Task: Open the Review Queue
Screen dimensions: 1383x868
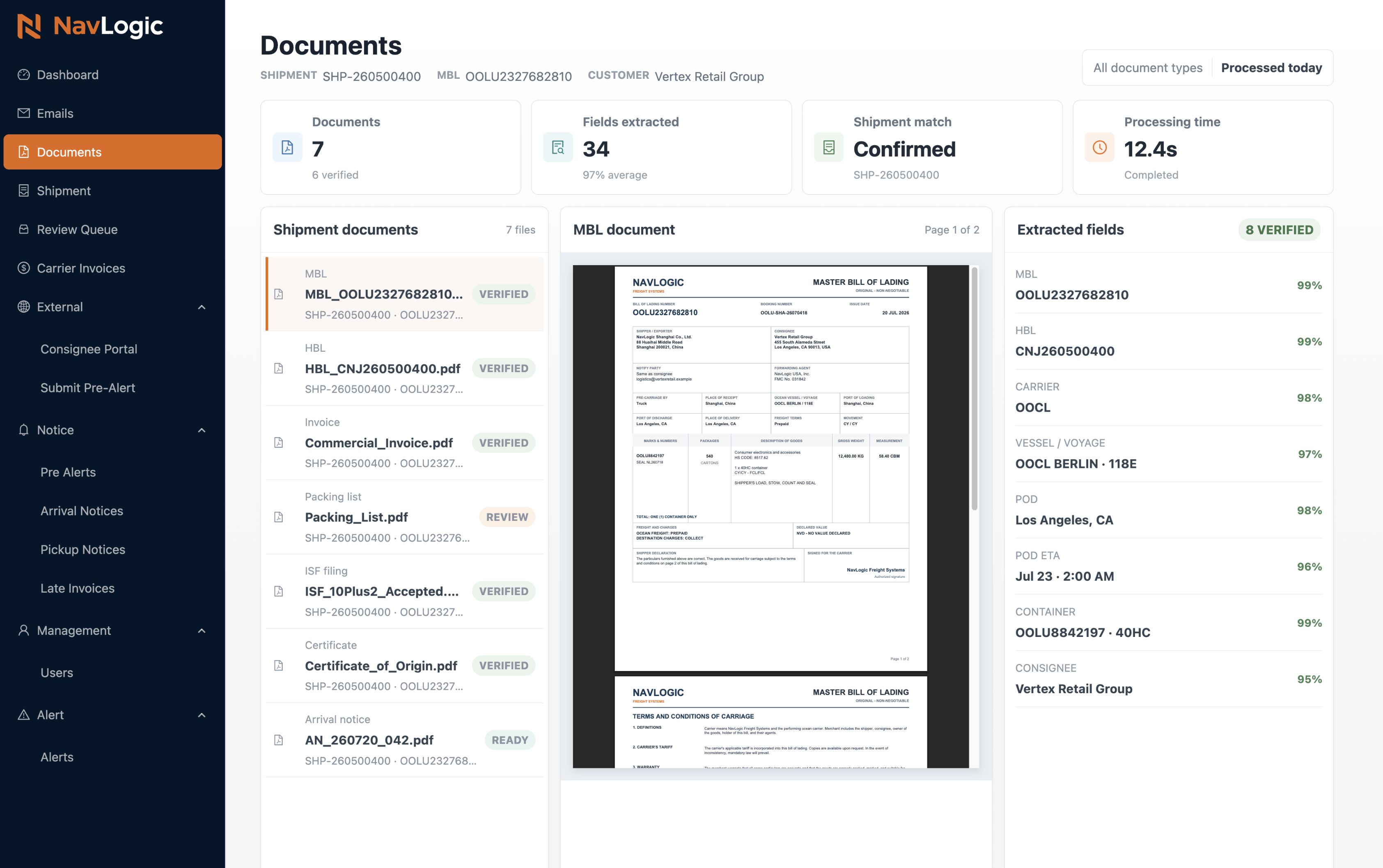Action: (x=112, y=229)
